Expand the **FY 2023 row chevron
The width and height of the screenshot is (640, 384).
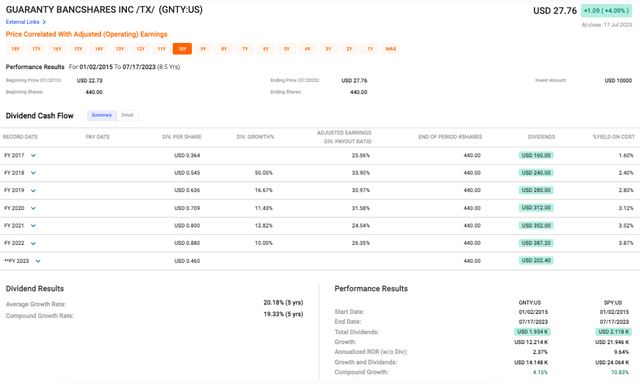coord(38,261)
